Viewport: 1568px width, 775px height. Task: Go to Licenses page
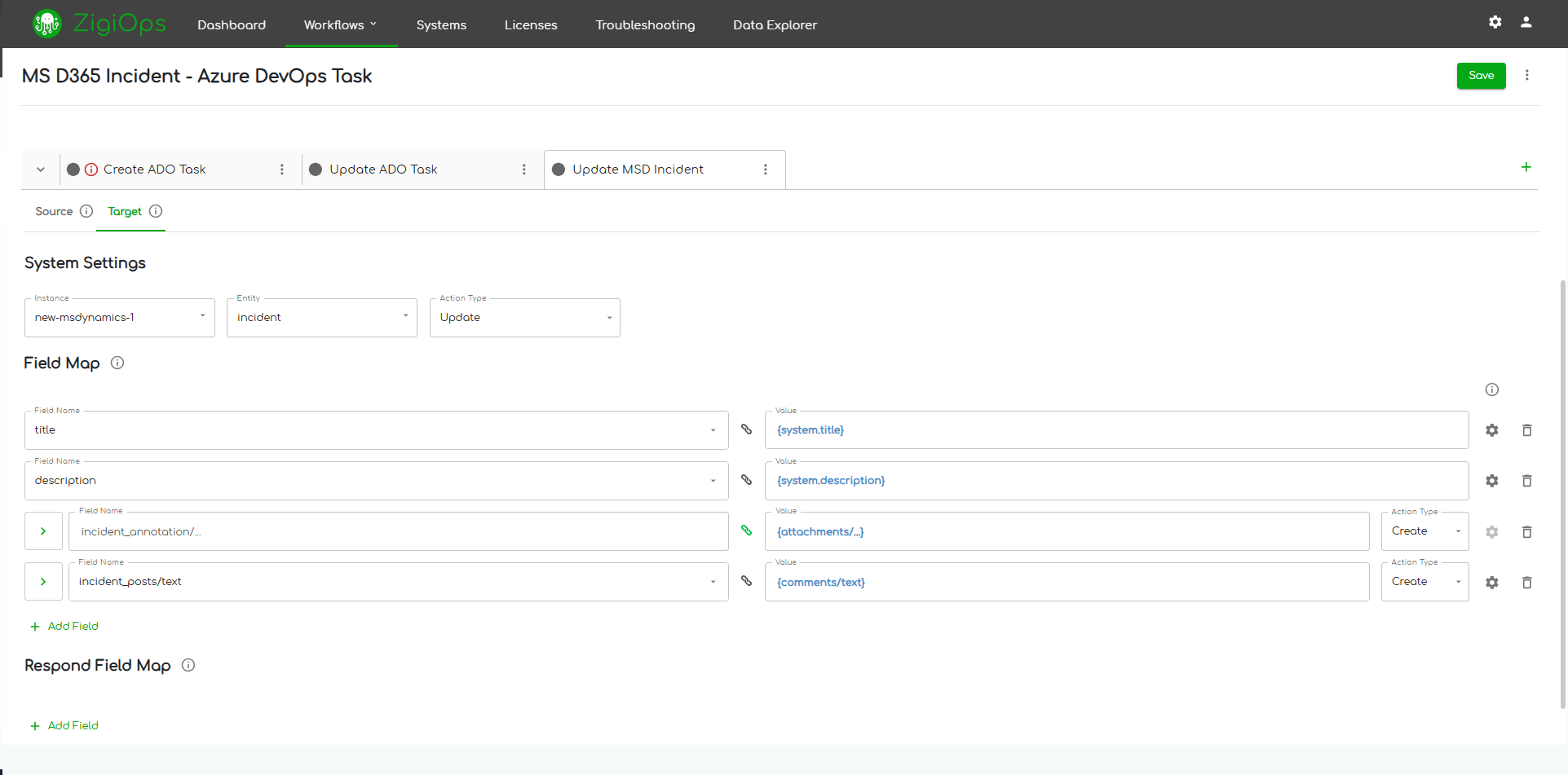pos(531,24)
